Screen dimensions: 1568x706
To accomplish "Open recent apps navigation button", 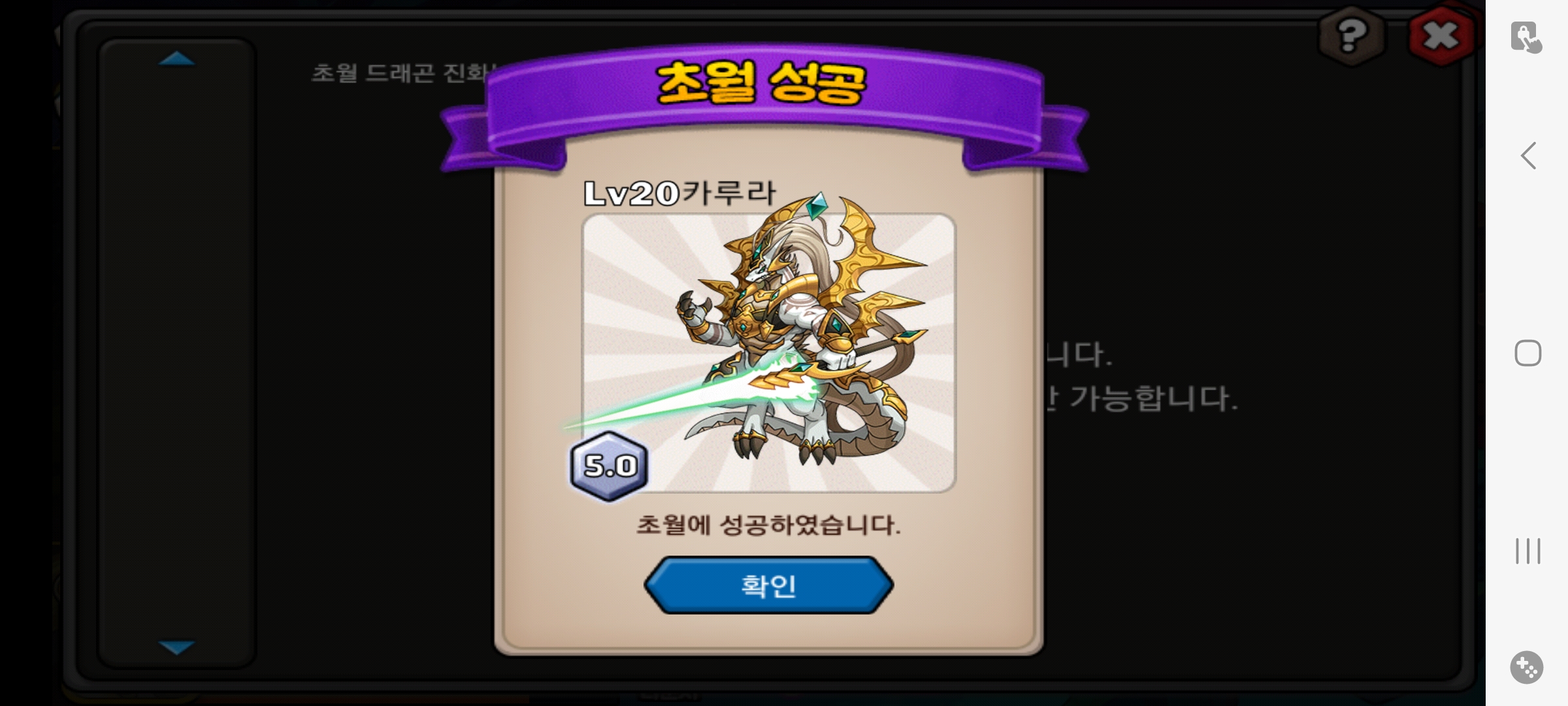I will (1527, 551).
